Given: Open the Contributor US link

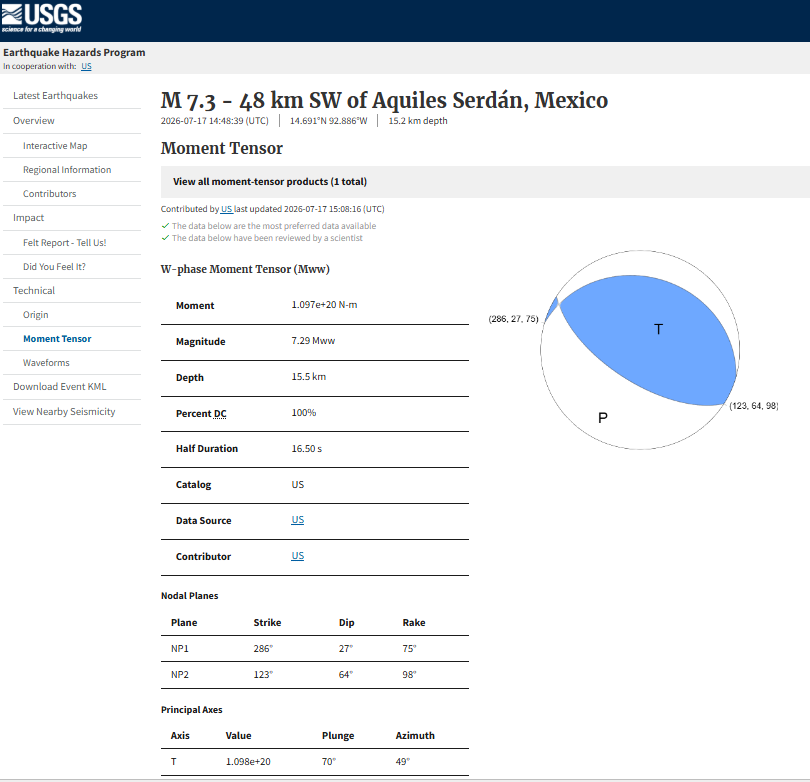Looking at the screenshot, I should click(x=298, y=556).
